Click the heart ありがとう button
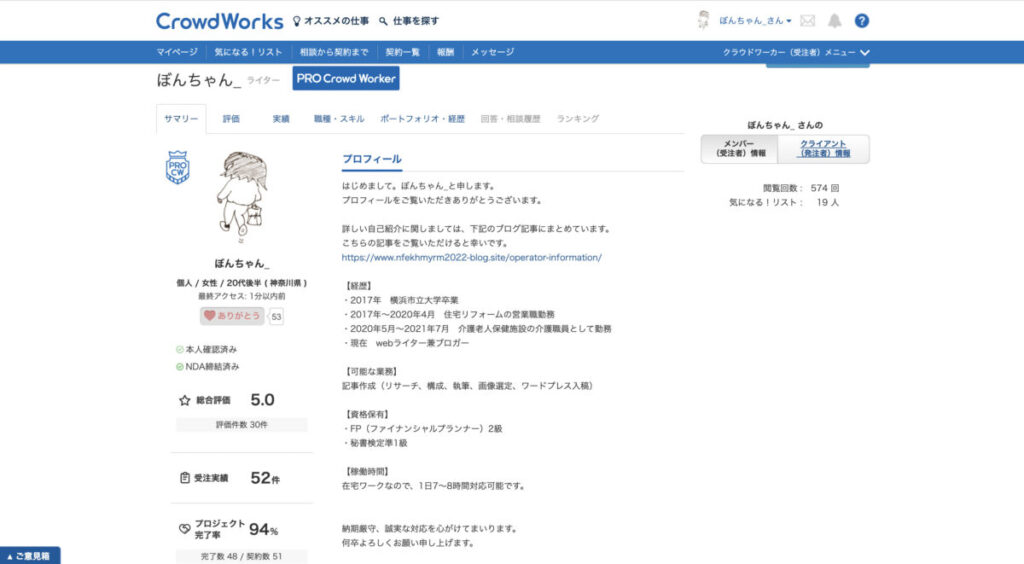The image size is (1024, 564). [232, 316]
